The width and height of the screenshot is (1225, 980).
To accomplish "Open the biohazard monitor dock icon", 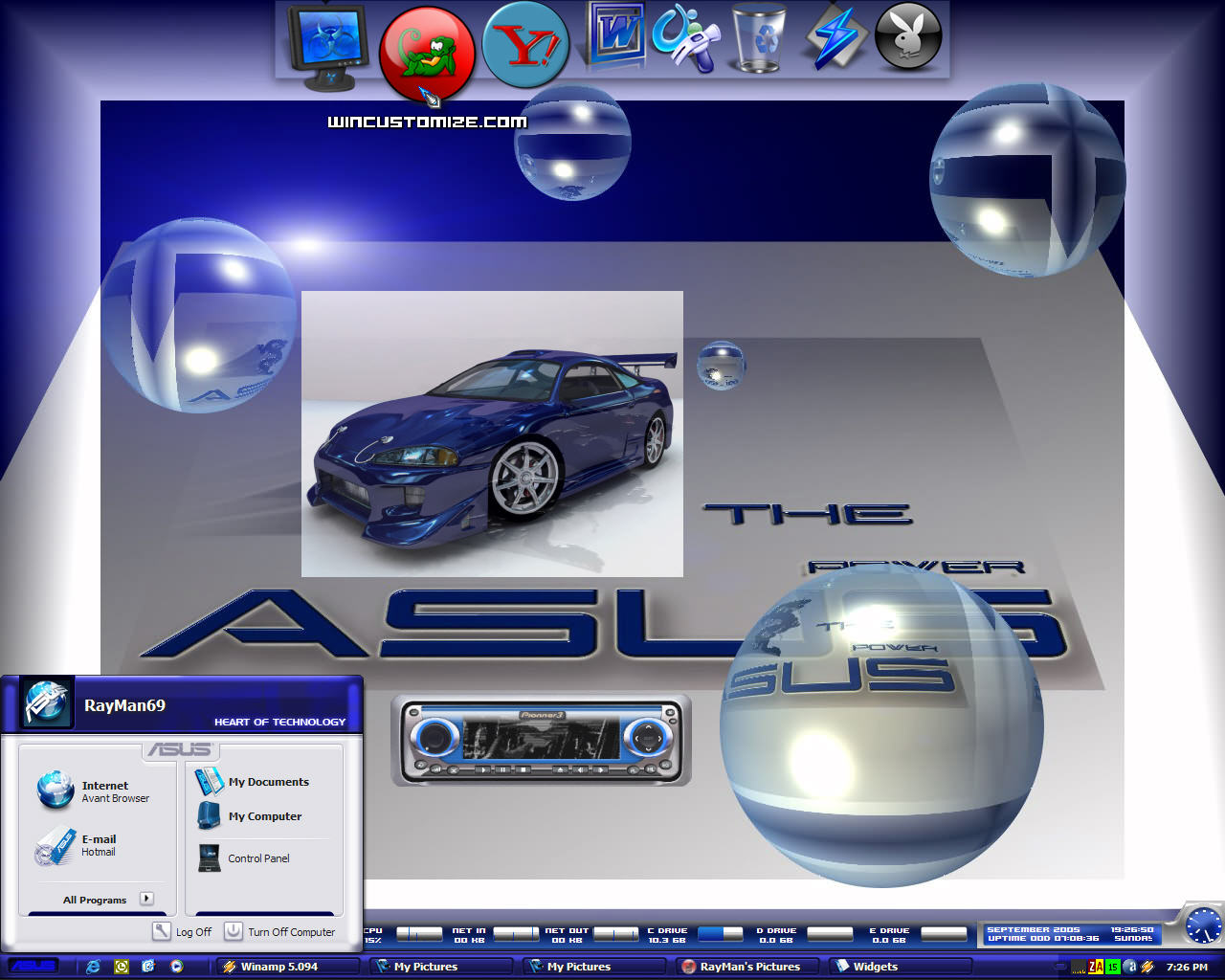I will 328,48.
